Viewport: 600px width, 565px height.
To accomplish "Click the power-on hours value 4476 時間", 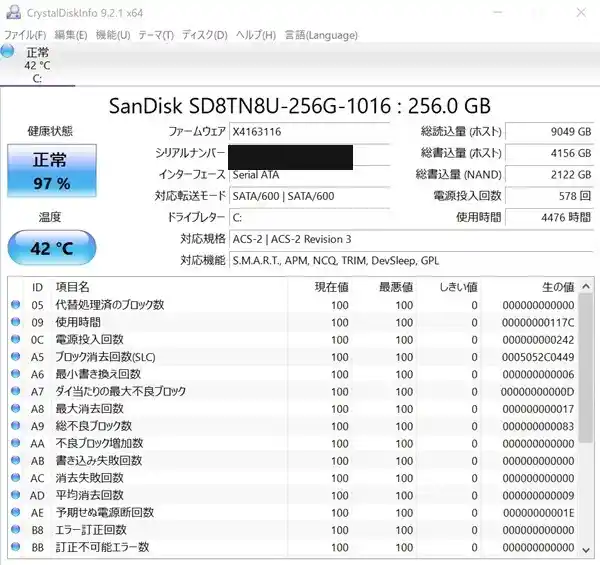I will tap(549, 218).
